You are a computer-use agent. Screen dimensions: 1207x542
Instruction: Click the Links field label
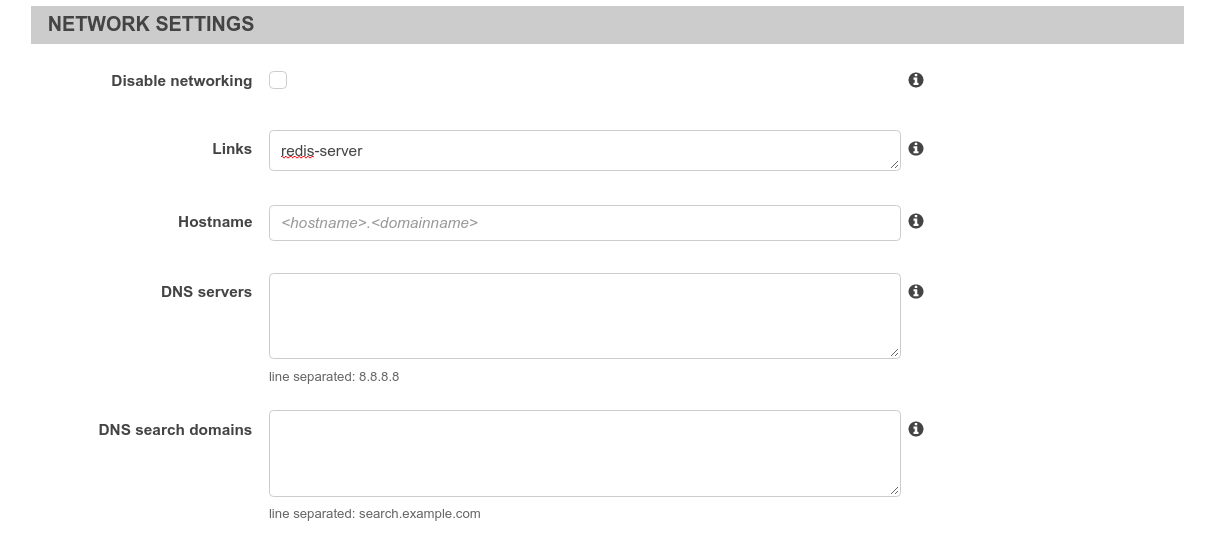(232, 149)
